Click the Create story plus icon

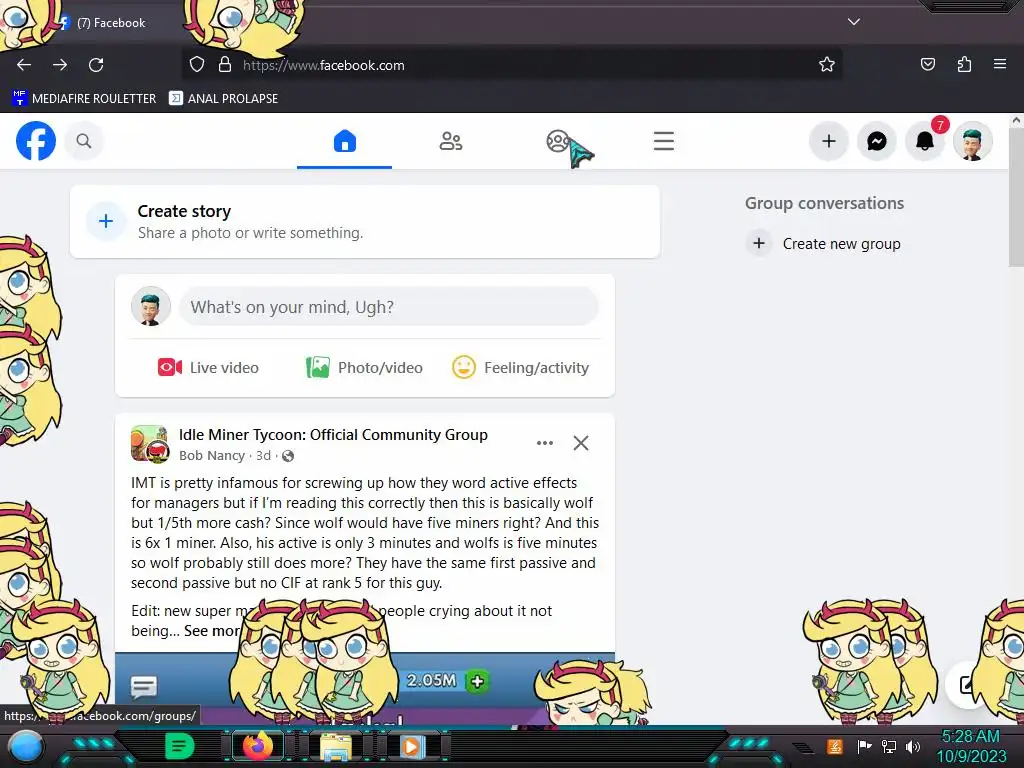point(106,221)
